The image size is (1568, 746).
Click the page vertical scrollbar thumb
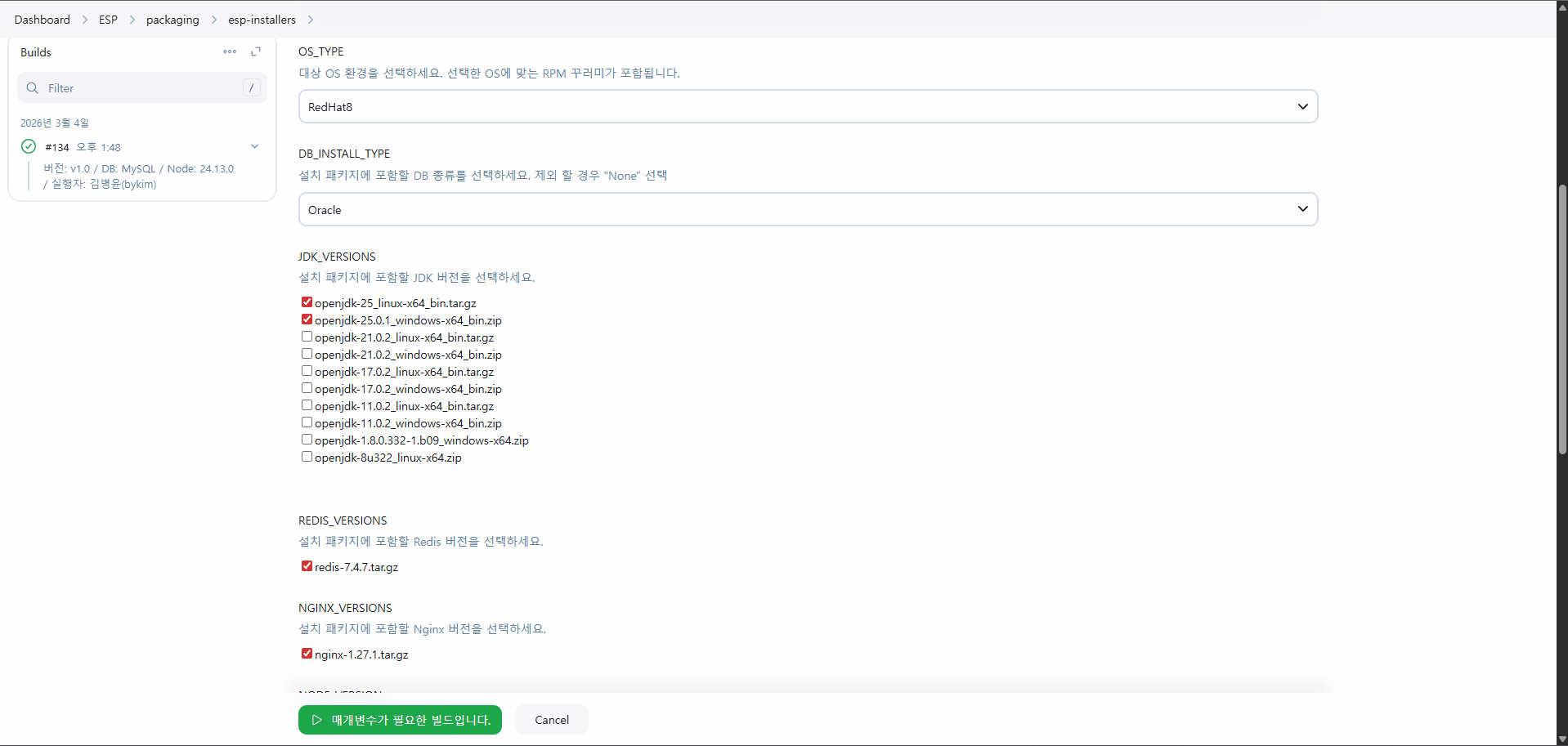(1562, 319)
